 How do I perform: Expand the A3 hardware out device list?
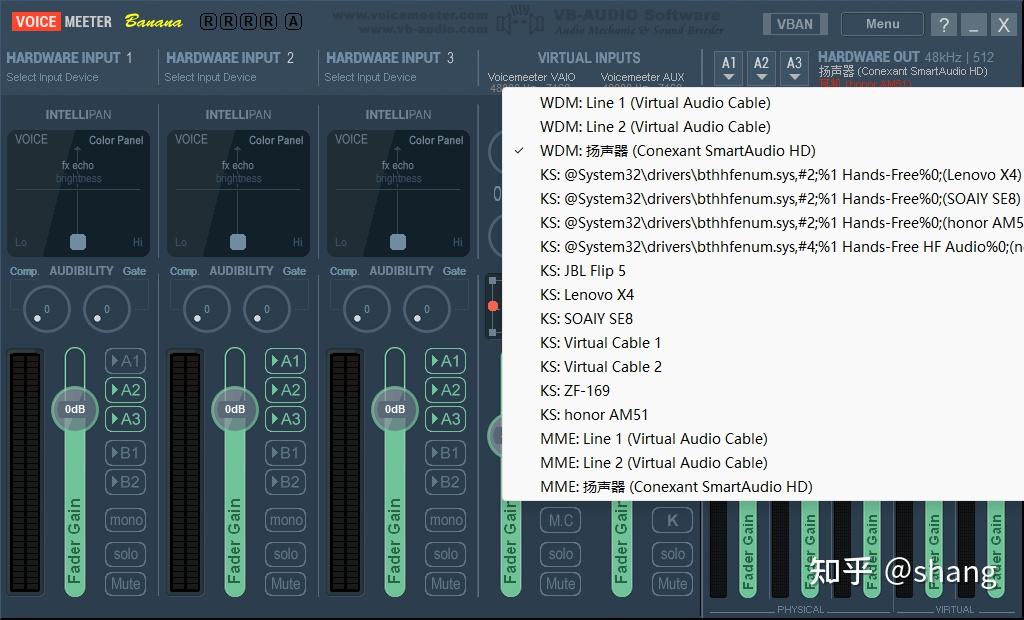[x=794, y=68]
